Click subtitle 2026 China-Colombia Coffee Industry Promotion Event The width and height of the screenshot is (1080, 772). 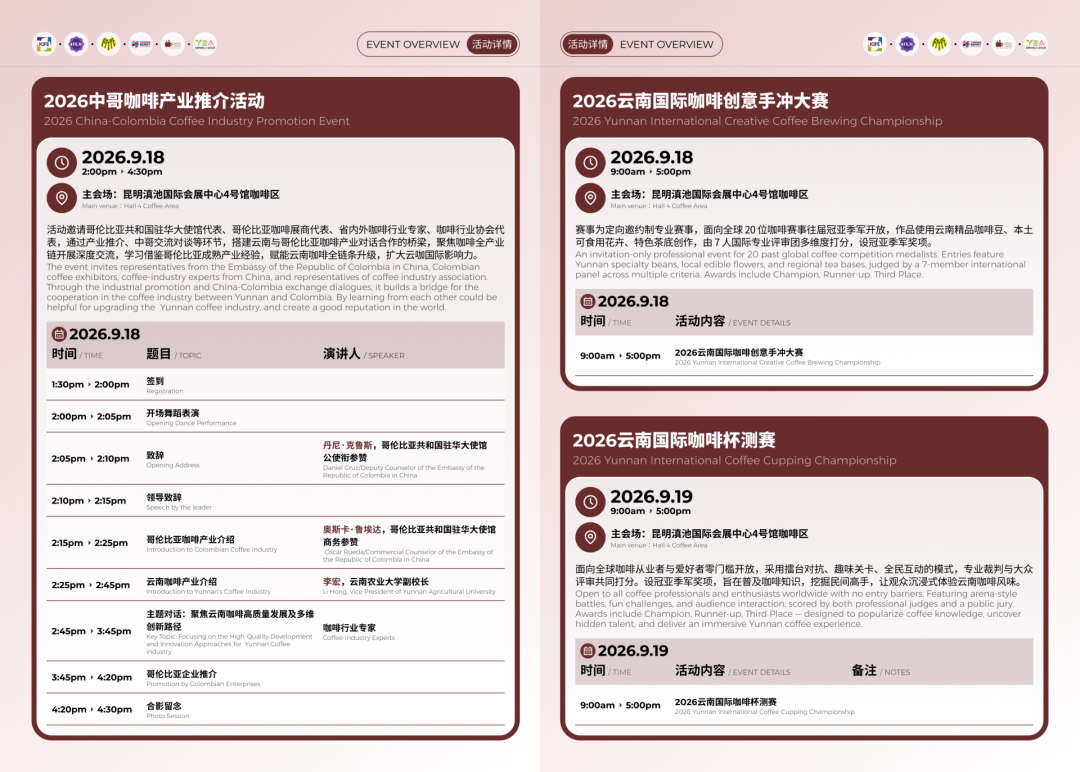pyautogui.click(x=197, y=121)
